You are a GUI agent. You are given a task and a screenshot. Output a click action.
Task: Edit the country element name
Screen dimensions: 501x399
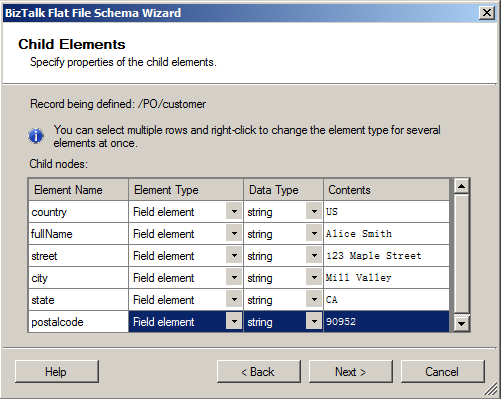(78, 212)
